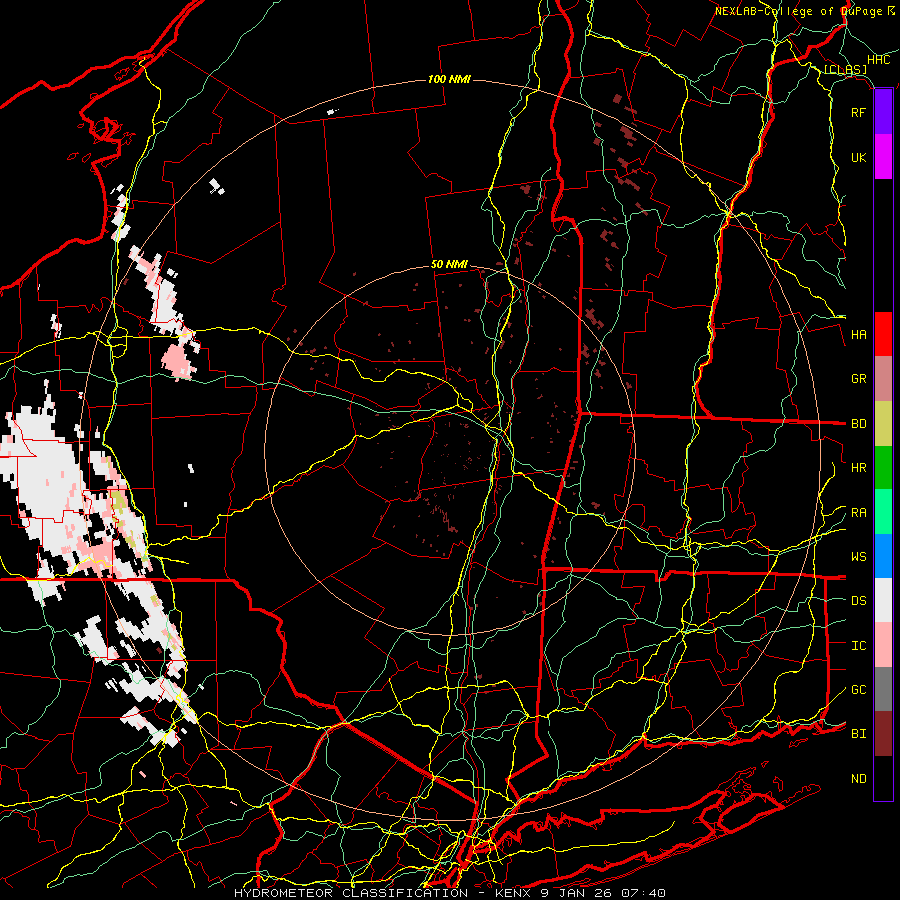The image size is (900, 900).
Task: Click the 100 NMI range ring label
Action: 449,79
